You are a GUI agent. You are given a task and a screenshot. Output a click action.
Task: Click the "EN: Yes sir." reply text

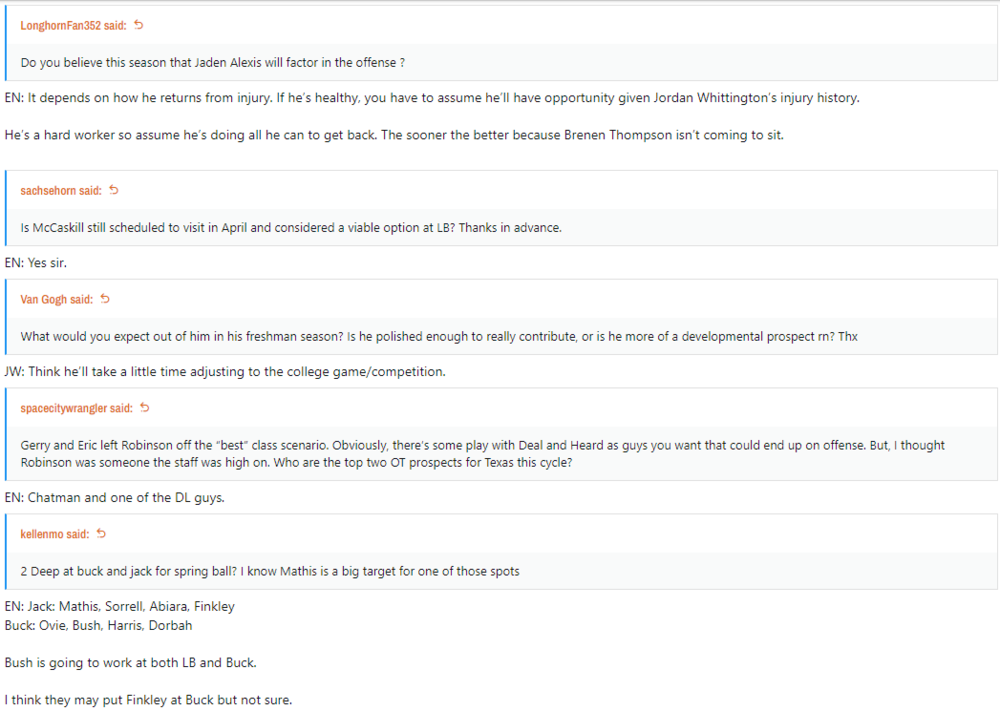coord(36,262)
